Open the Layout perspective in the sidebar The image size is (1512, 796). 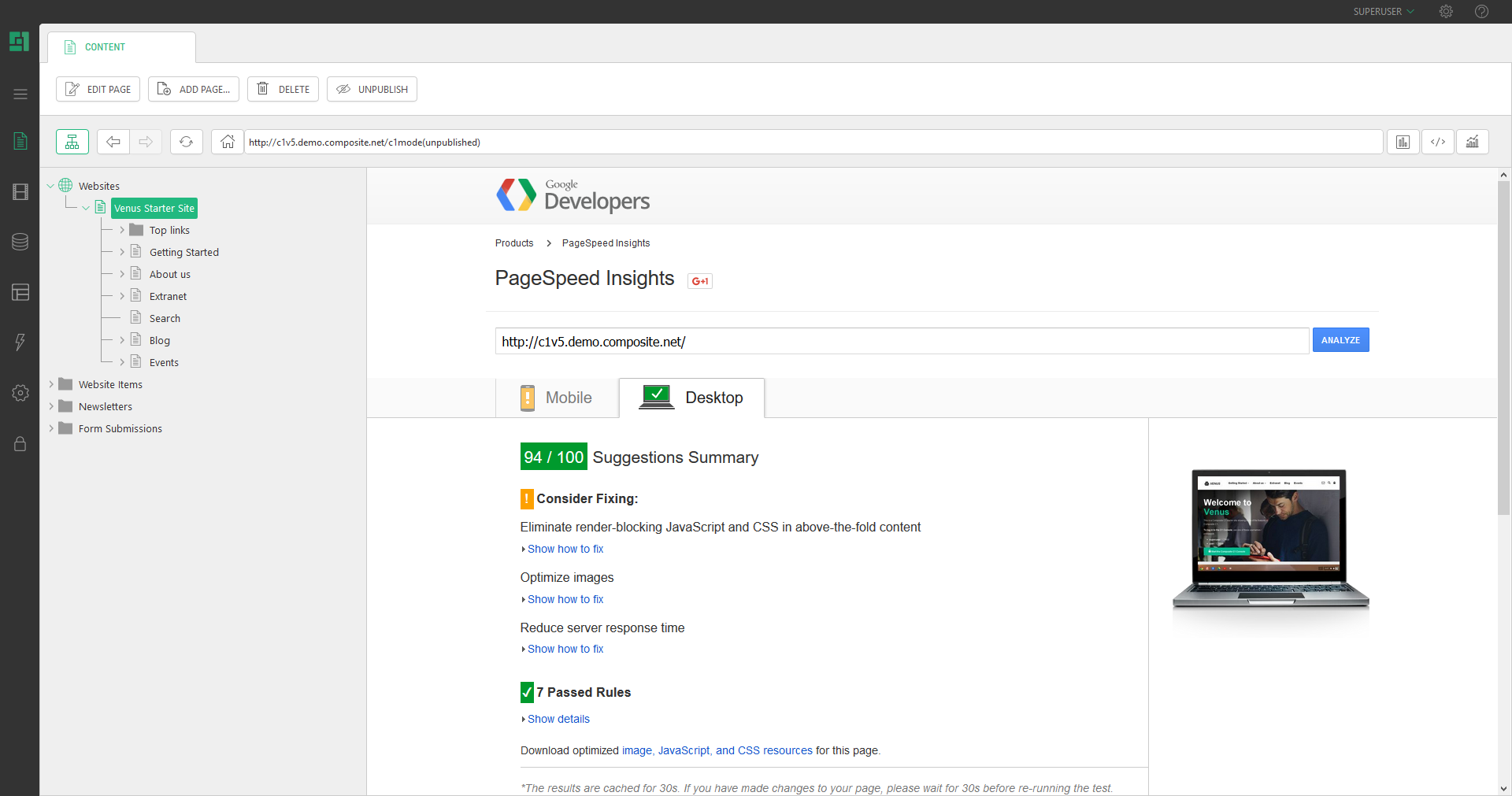click(x=19, y=292)
